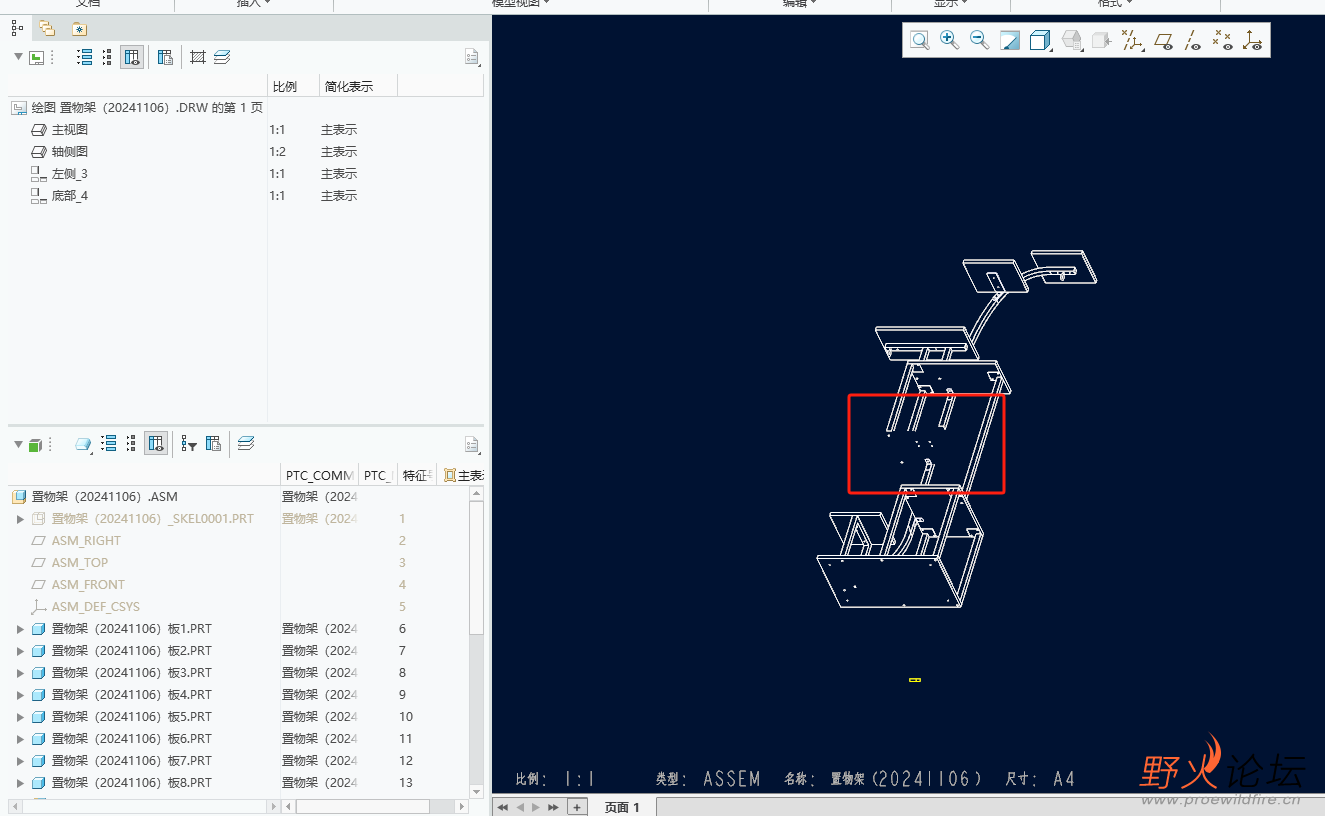Click PTC_COMM column header
The height and width of the screenshot is (816, 1325).
point(319,476)
